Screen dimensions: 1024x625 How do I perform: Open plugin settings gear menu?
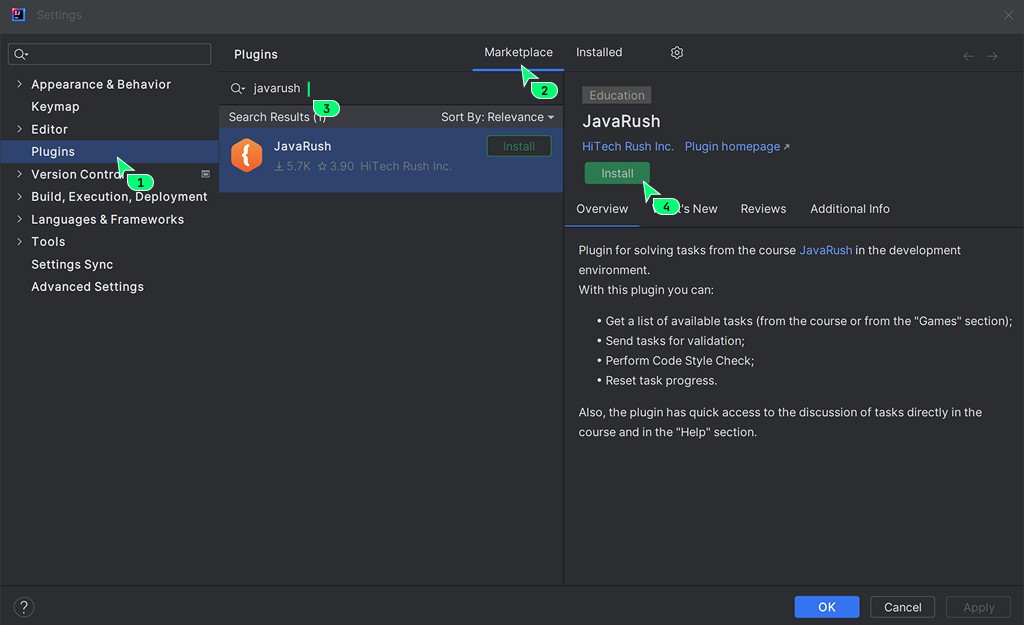pos(677,53)
